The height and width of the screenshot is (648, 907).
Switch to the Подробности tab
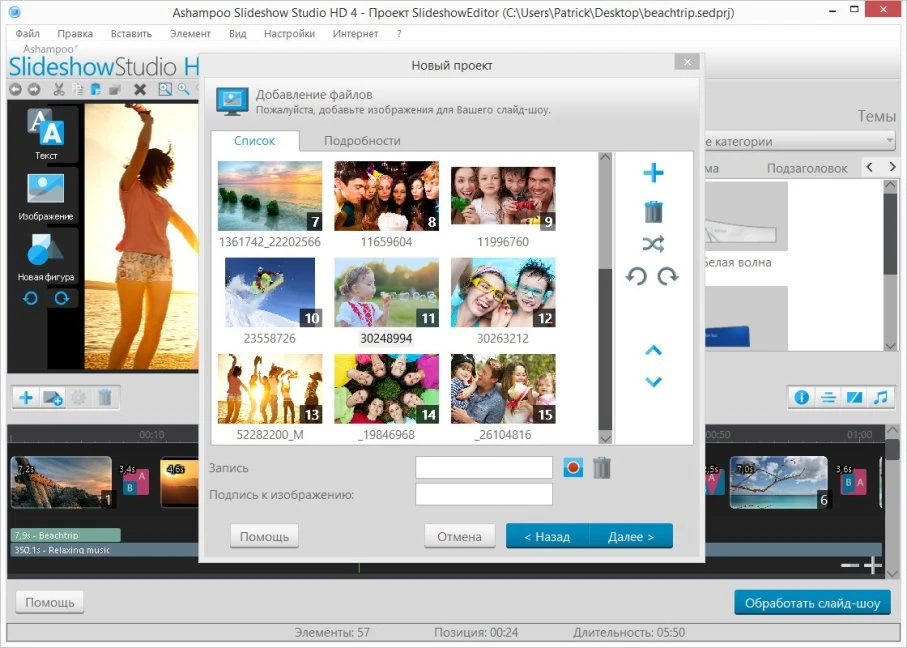362,141
